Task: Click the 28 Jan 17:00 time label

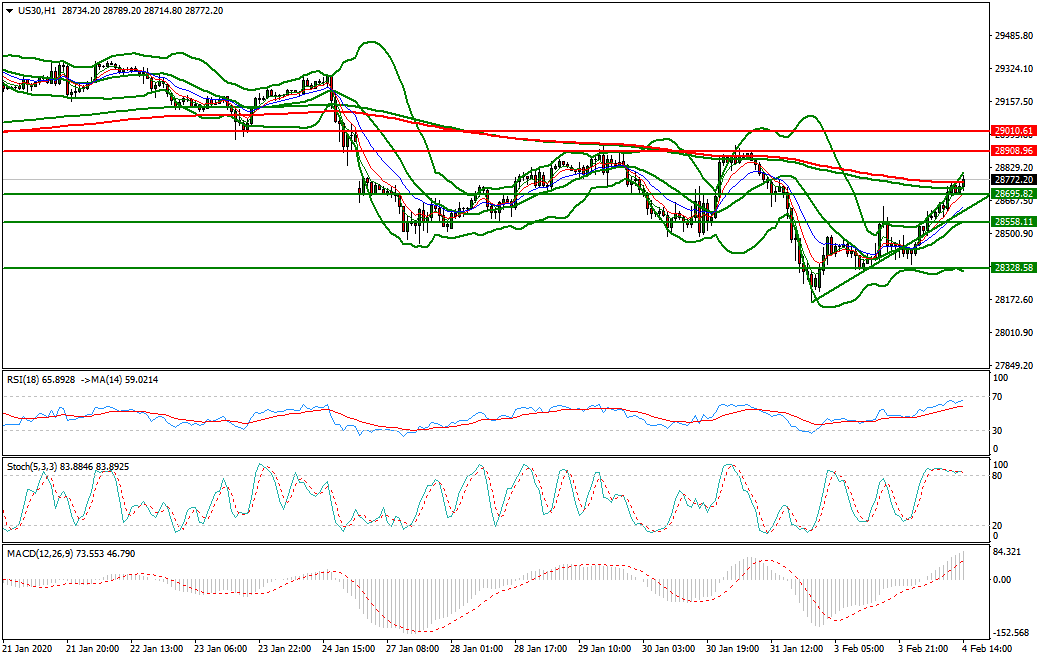Action: [x=541, y=649]
